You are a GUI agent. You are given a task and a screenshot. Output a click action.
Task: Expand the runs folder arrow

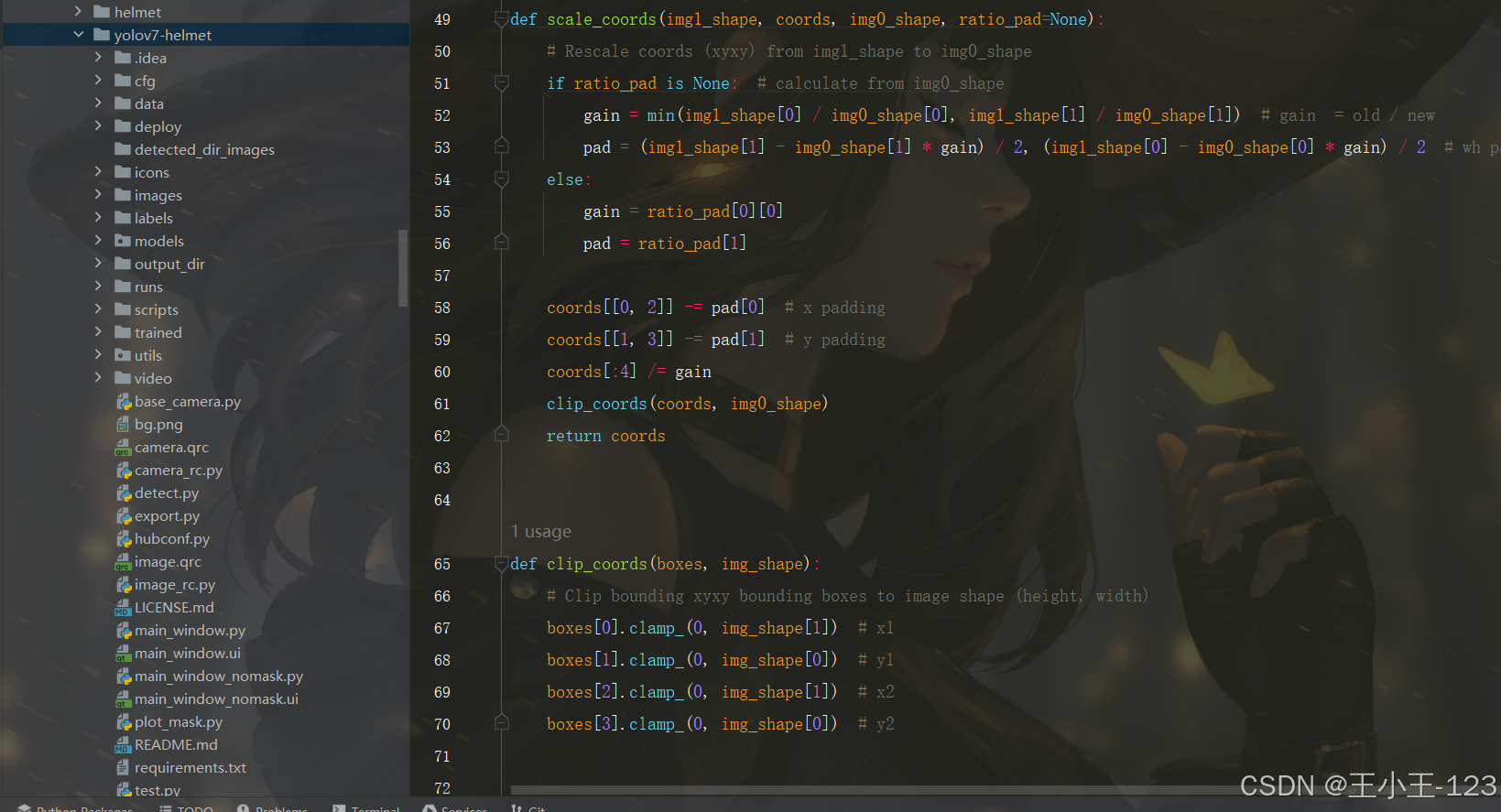pos(99,287)
